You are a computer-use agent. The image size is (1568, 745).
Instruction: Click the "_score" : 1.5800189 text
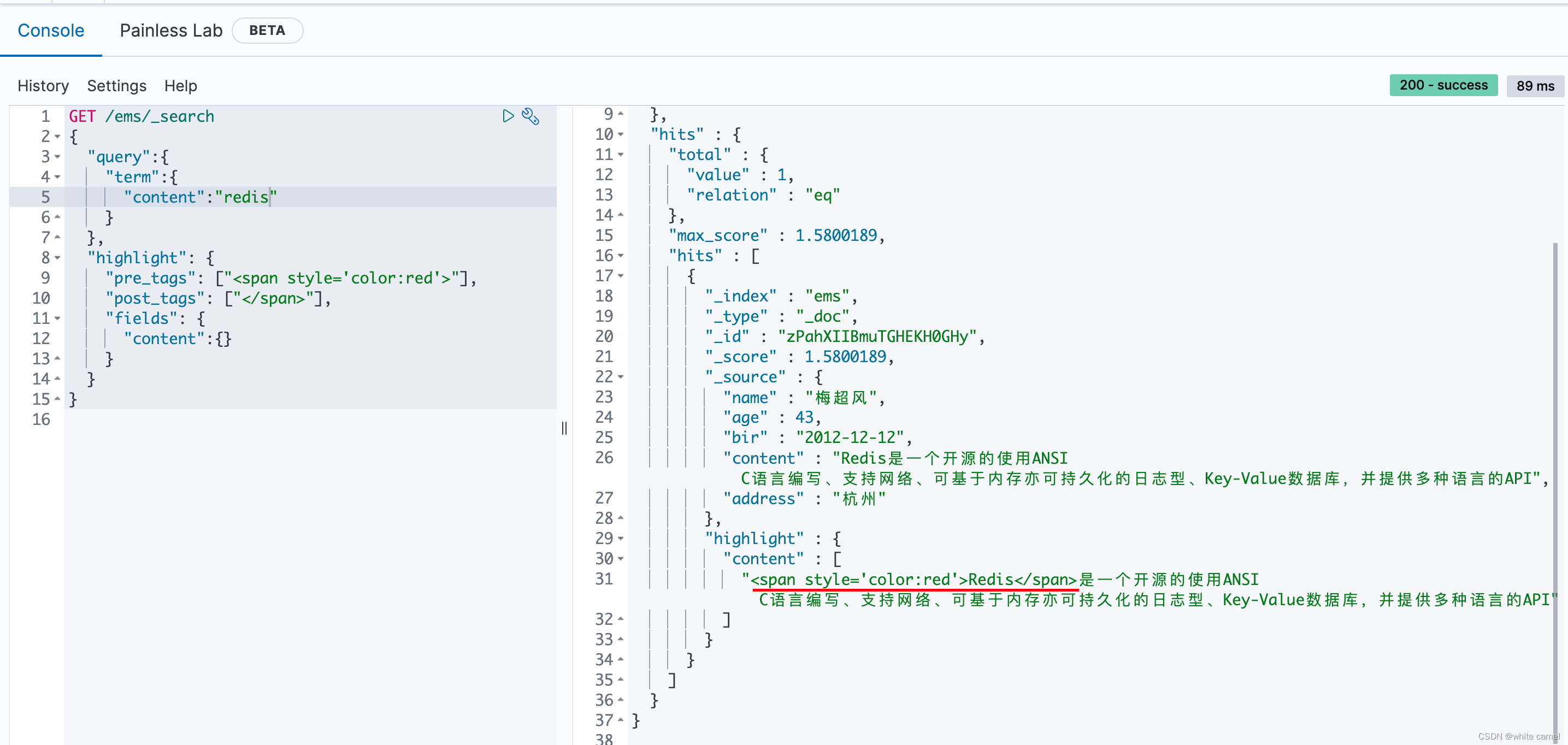[799, 357]
